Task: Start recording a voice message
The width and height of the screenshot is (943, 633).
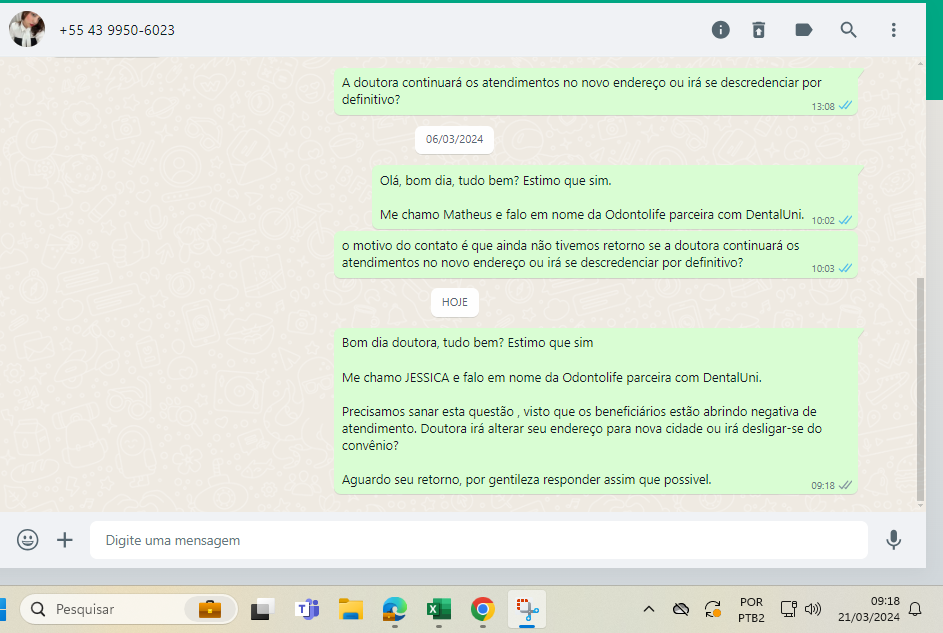Action: coord(893,540)
